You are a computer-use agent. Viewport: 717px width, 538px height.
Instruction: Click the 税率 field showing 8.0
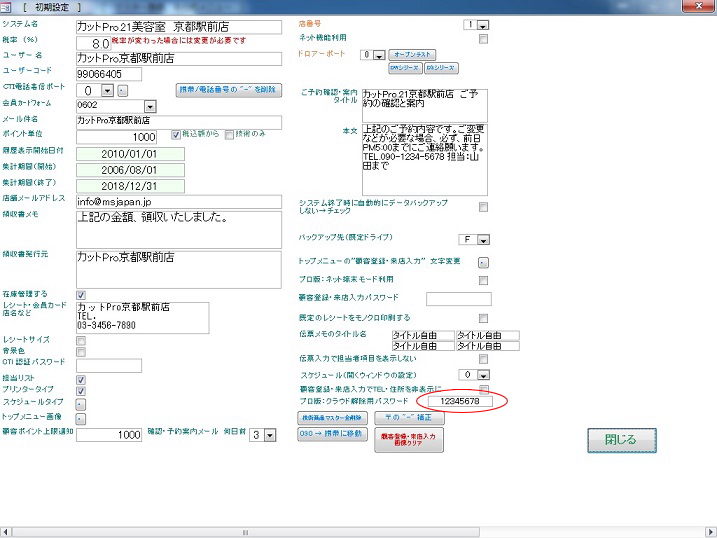93,43
